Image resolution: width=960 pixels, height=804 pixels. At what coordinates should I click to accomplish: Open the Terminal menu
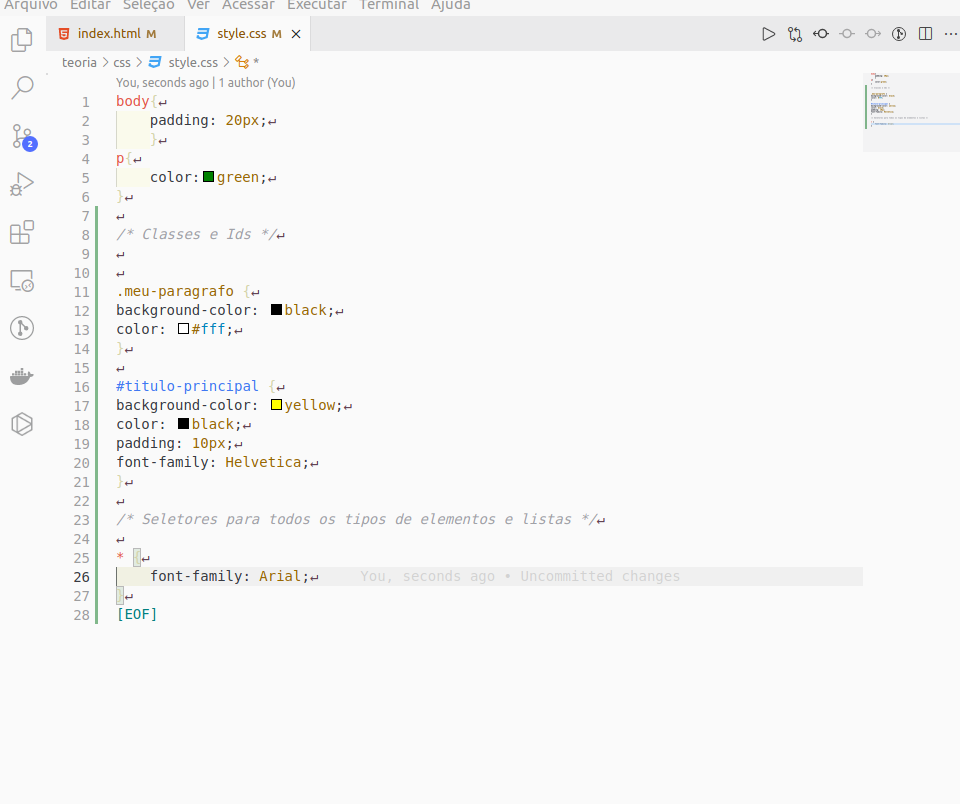[389, 5]
